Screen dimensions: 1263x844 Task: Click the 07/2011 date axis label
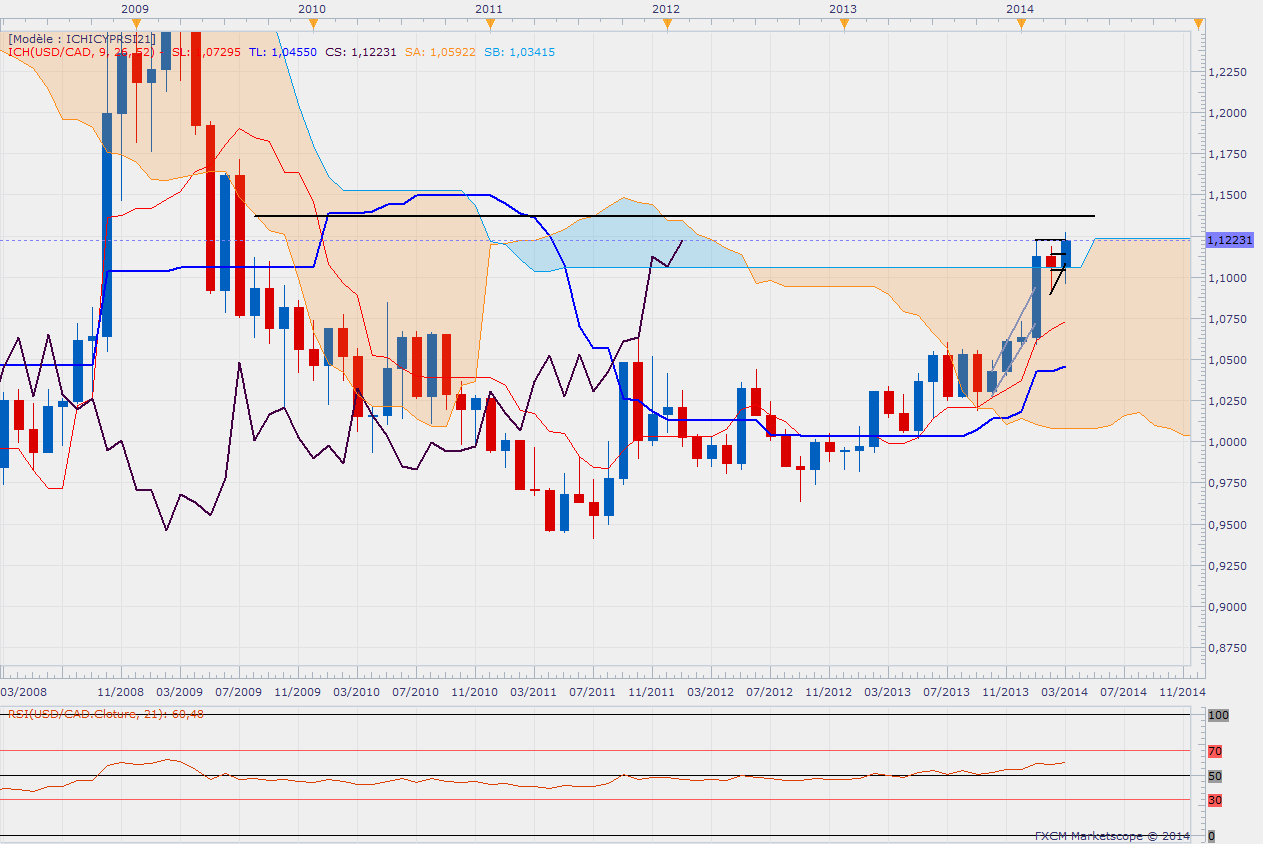[593, 692]
